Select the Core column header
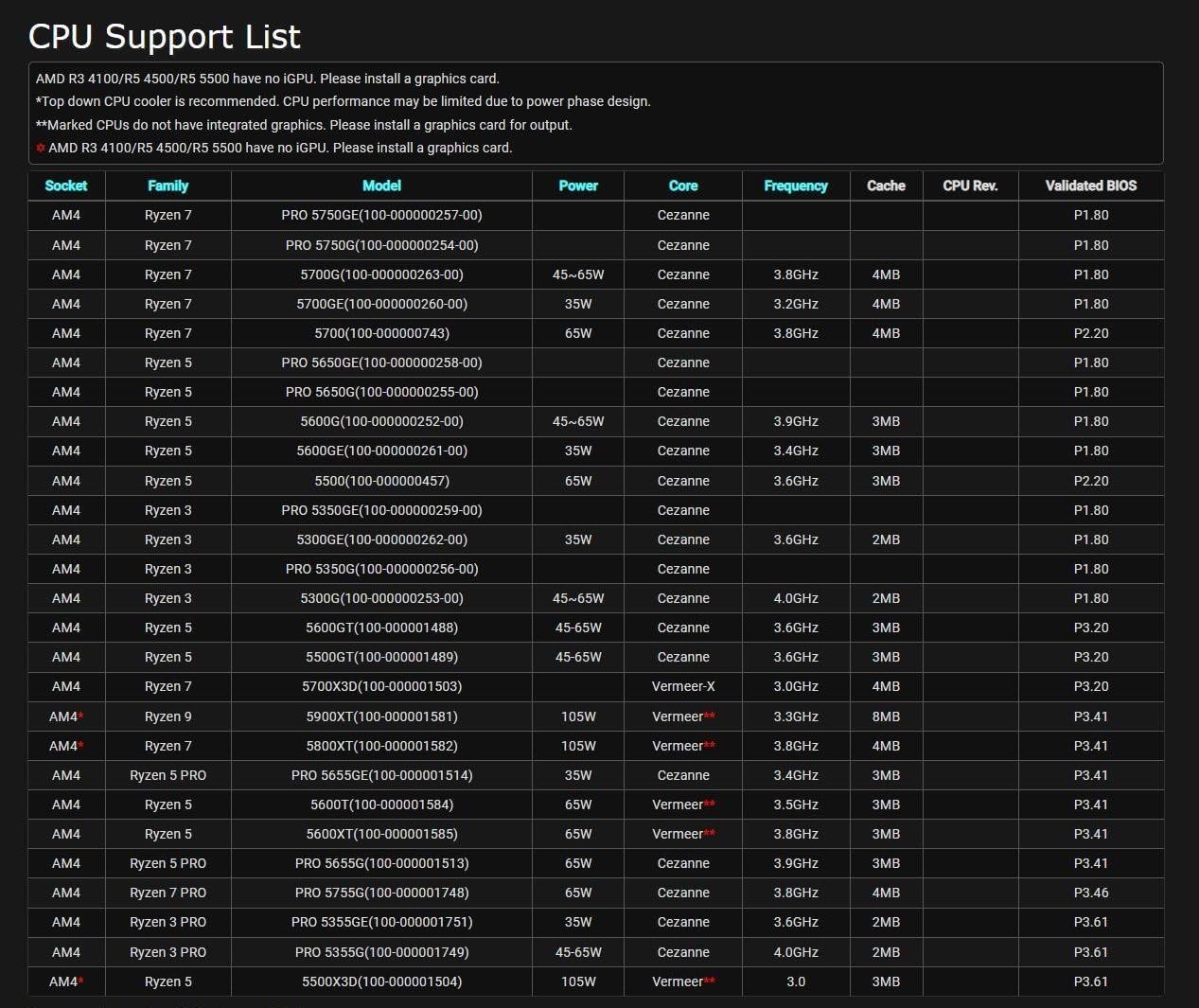This screenshot has width=1199, height=1008. pos(682,186)
